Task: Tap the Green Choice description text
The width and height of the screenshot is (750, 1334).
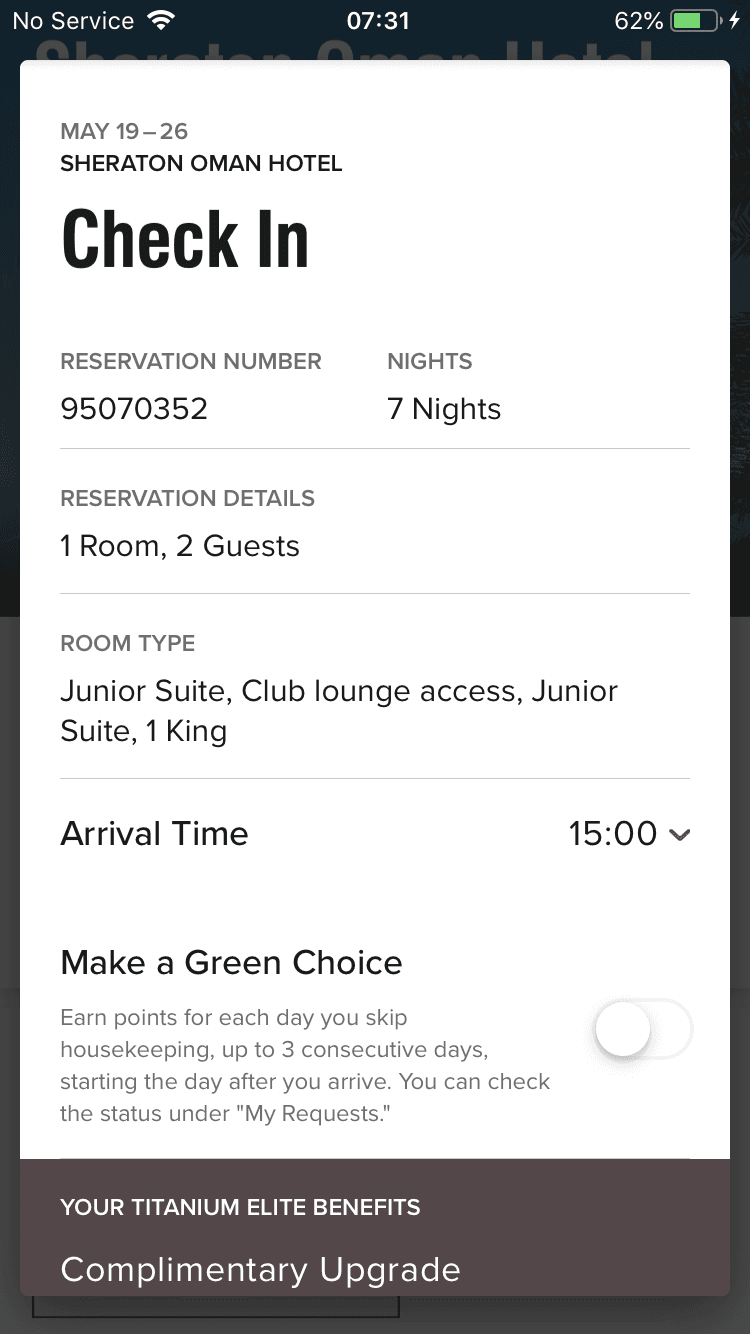Action: pos(305,1066)
